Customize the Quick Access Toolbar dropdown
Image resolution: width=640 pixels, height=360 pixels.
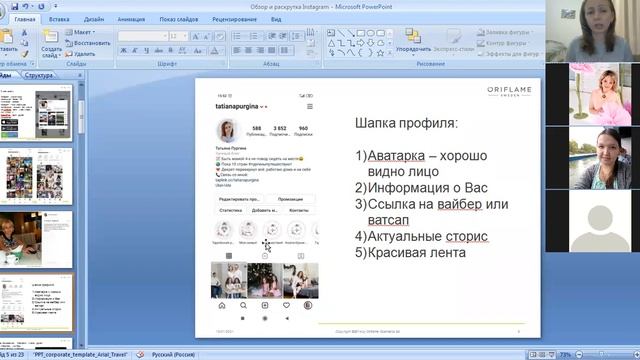(x=56, y=6)
